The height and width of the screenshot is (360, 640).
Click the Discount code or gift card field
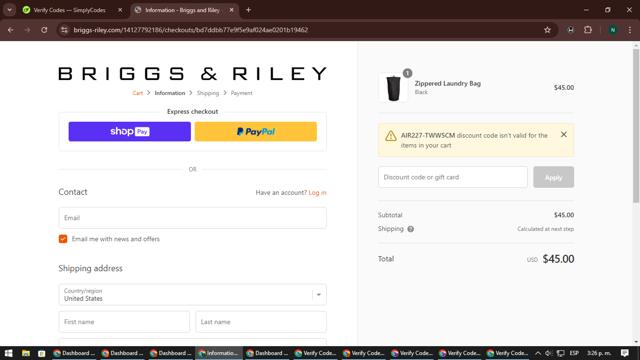pos(453,177)
